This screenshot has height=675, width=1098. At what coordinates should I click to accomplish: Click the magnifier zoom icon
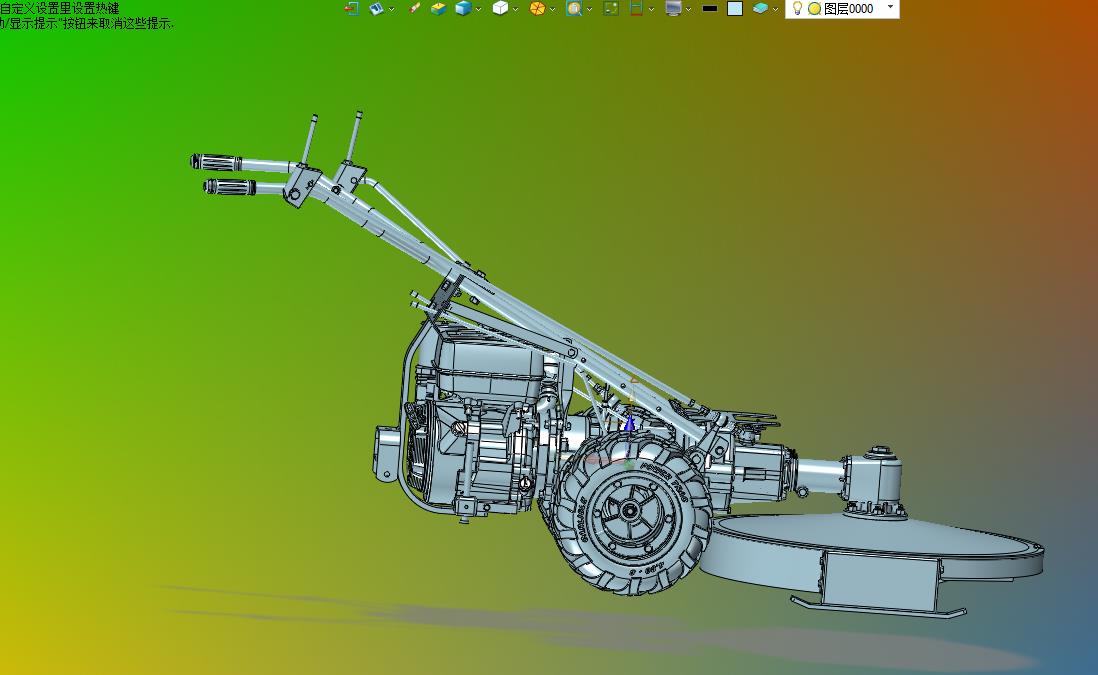click(x=574, y=8)
